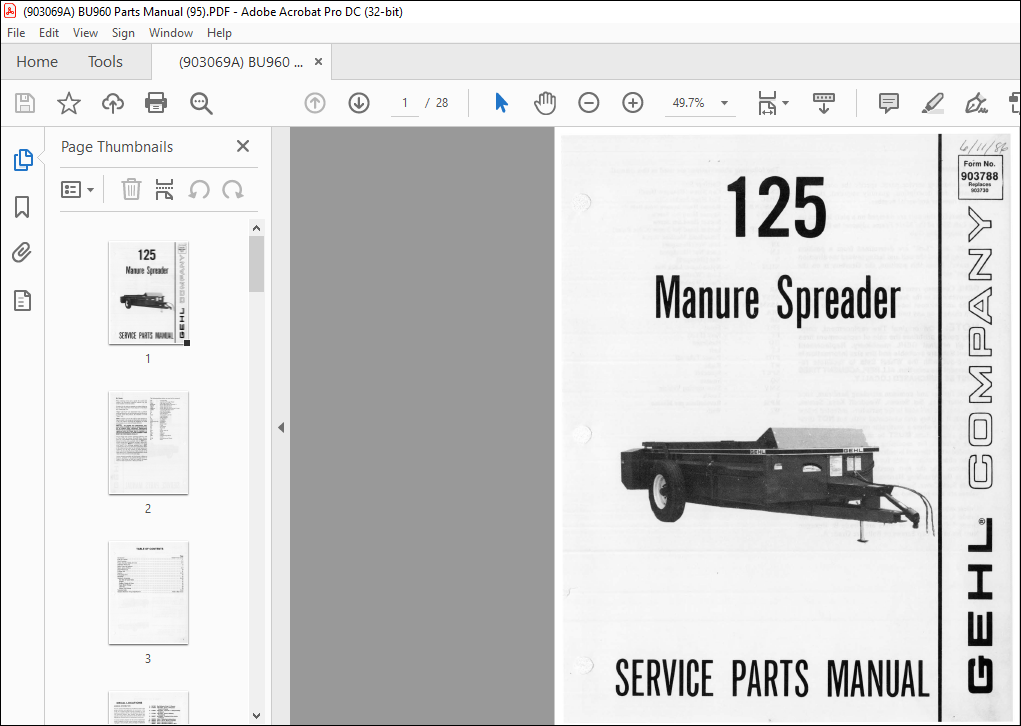The width and height of the screenshot is (1021, 726).
Task: Open the File menu
Action: coord(16,33)
